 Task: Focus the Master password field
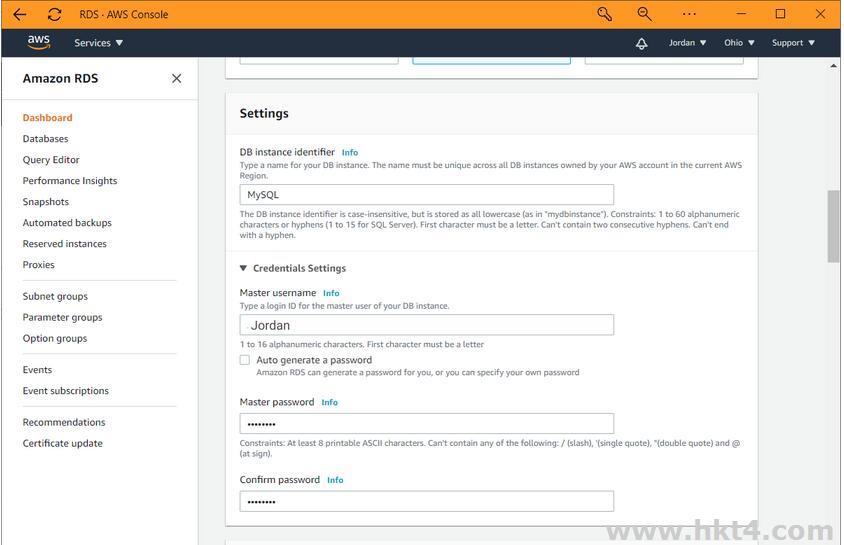tap(426, 423)
